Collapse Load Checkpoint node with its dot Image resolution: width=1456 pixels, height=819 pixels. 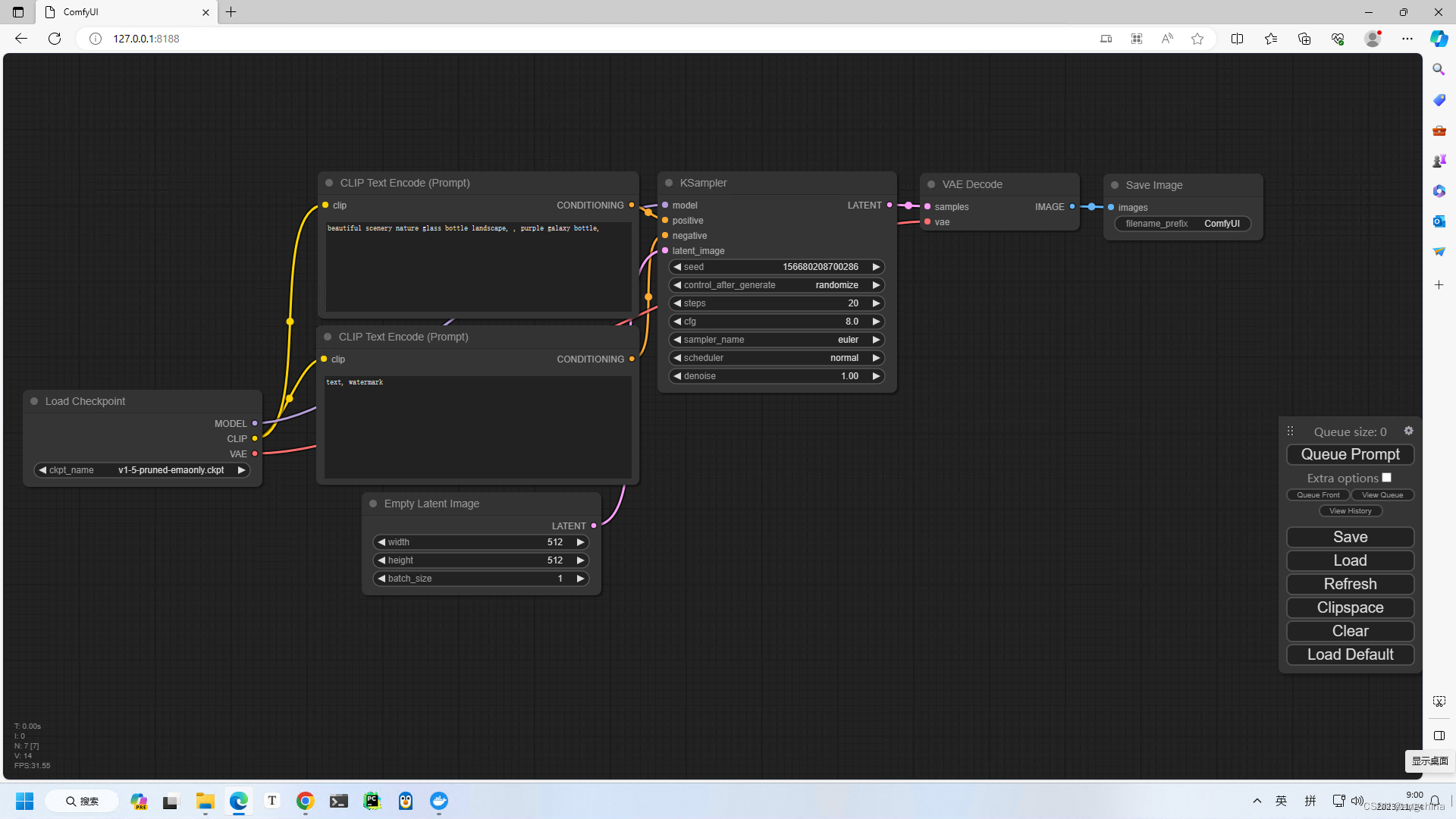34,401
